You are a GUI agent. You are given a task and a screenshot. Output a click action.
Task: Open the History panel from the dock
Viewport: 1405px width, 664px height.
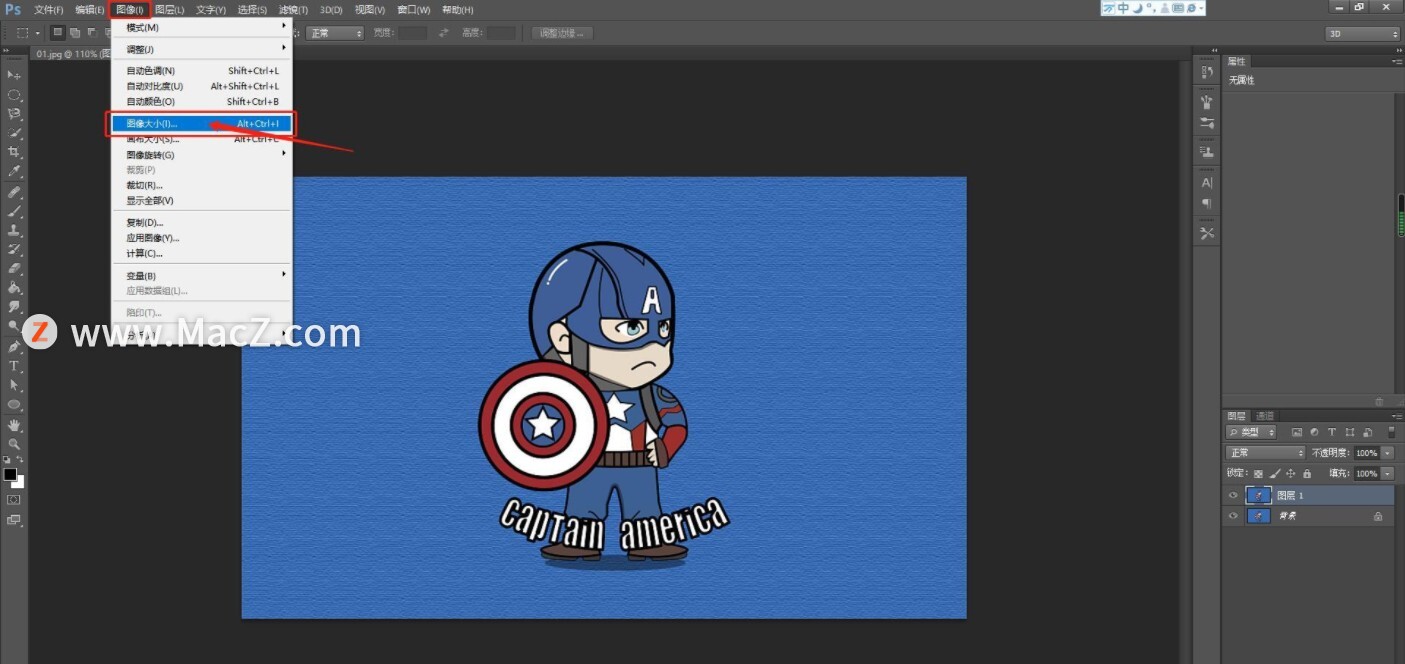point(1207,72)
